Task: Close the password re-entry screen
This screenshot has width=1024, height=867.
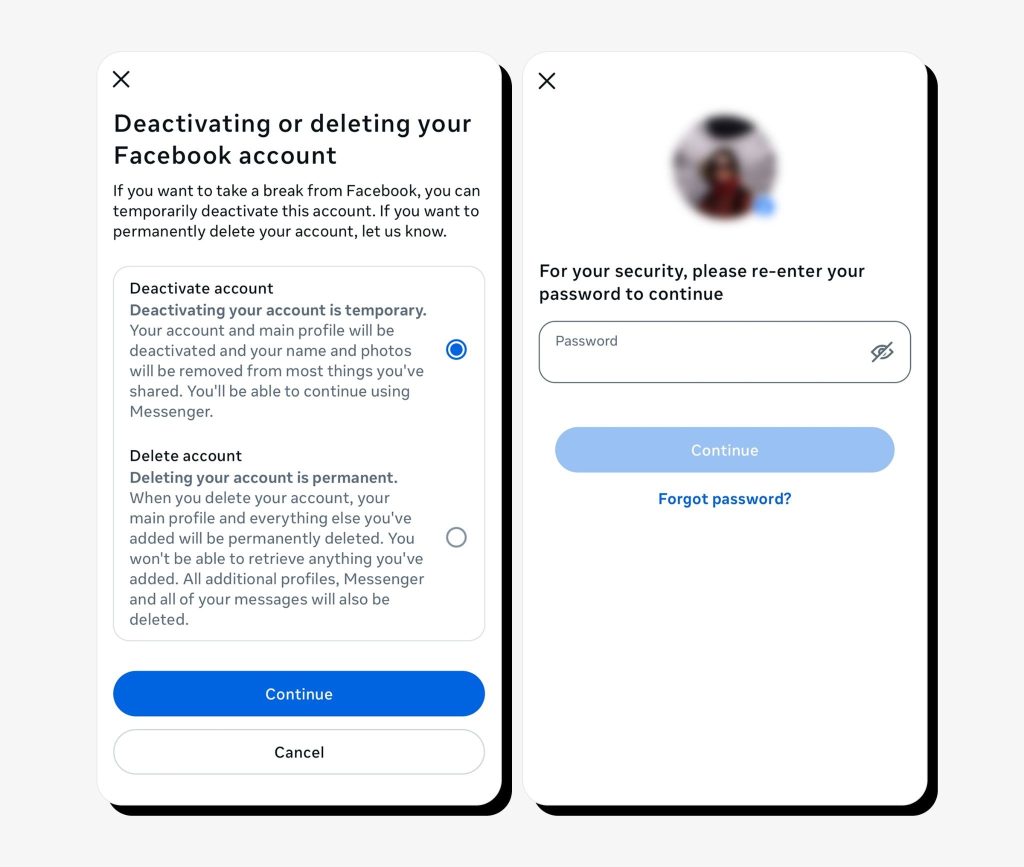Action: 547,81
